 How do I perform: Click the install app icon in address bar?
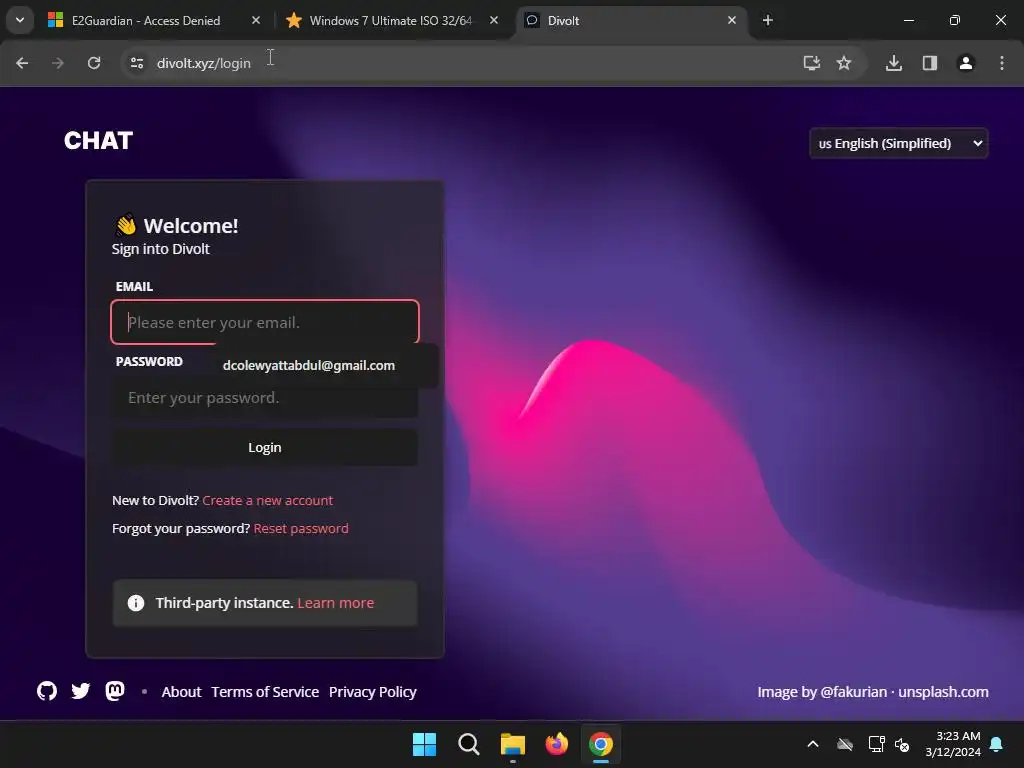(x=812, y=63)
